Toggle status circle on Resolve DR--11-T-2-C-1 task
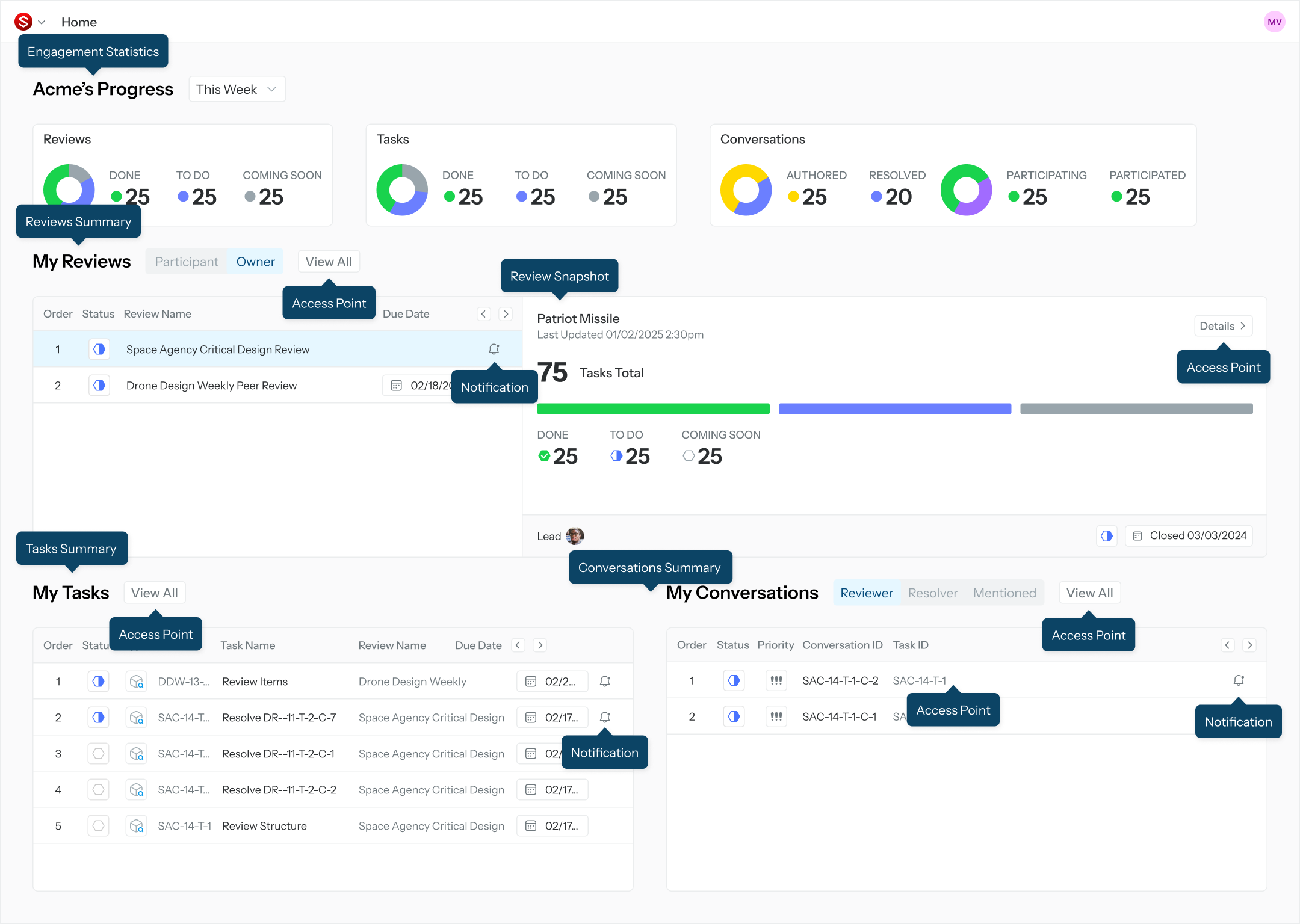Image resolution: width=1300 pixels, height=924 pixels. [x=99, y=753]
